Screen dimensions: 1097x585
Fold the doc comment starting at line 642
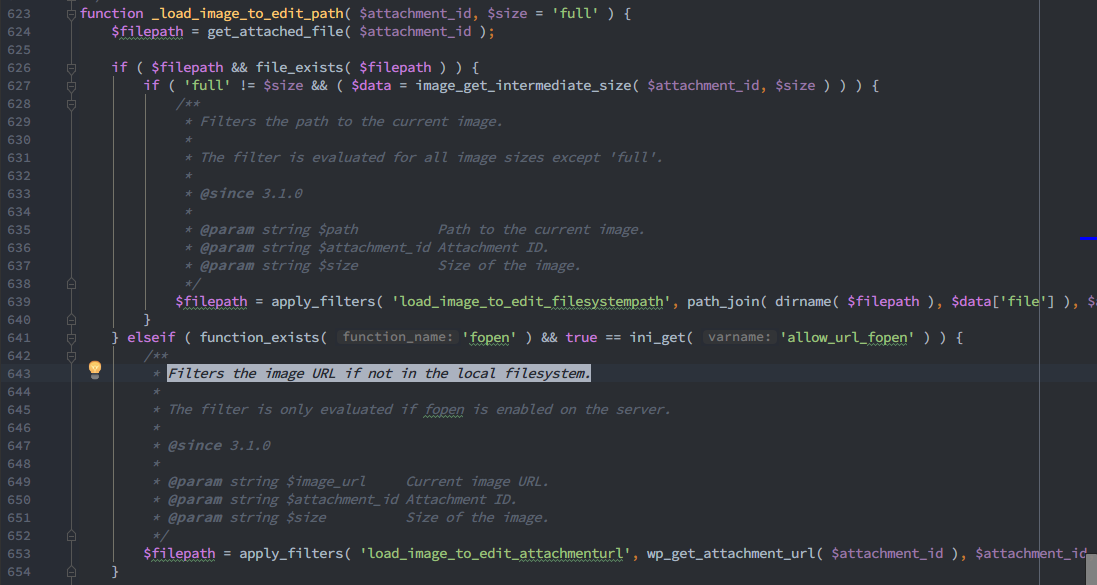71,356
